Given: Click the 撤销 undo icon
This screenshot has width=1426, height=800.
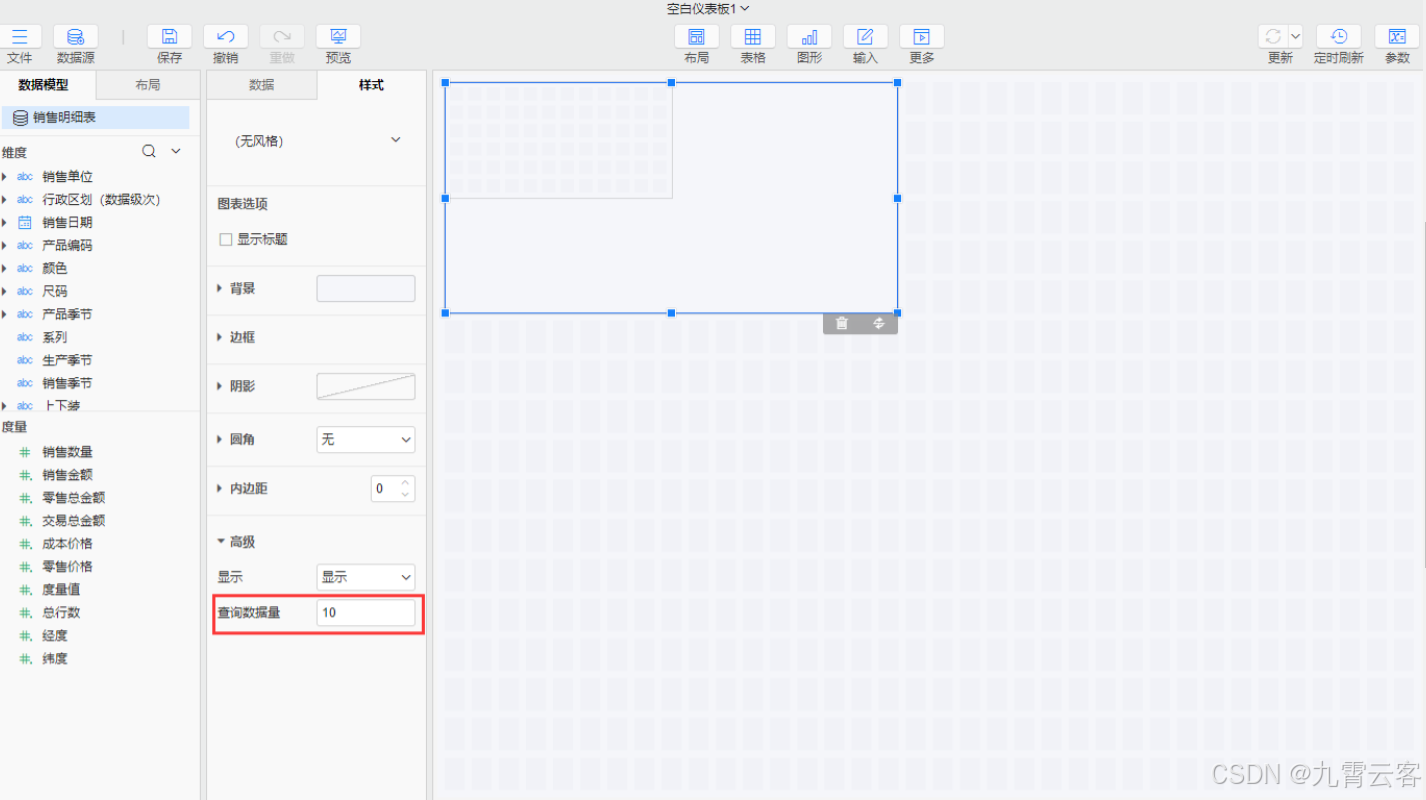Looking at the screenshot, I should pyautogui.click(x=226, y=37).
